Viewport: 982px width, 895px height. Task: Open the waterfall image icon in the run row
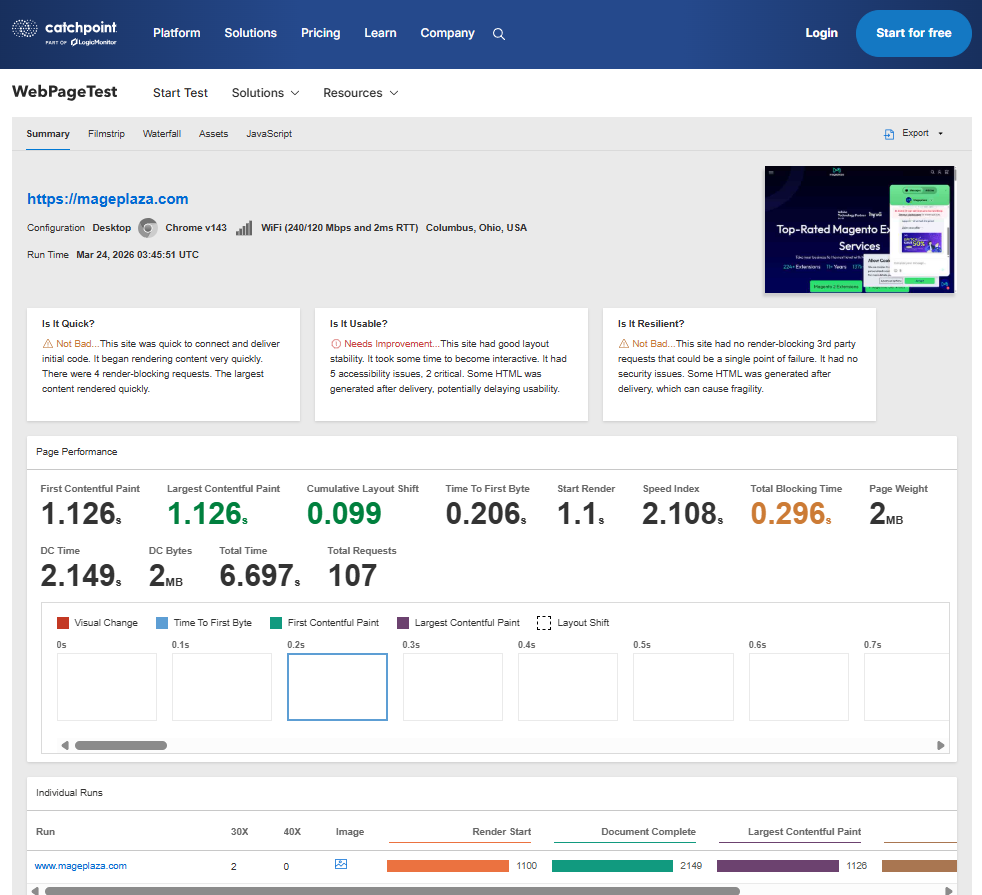(340, 864)
